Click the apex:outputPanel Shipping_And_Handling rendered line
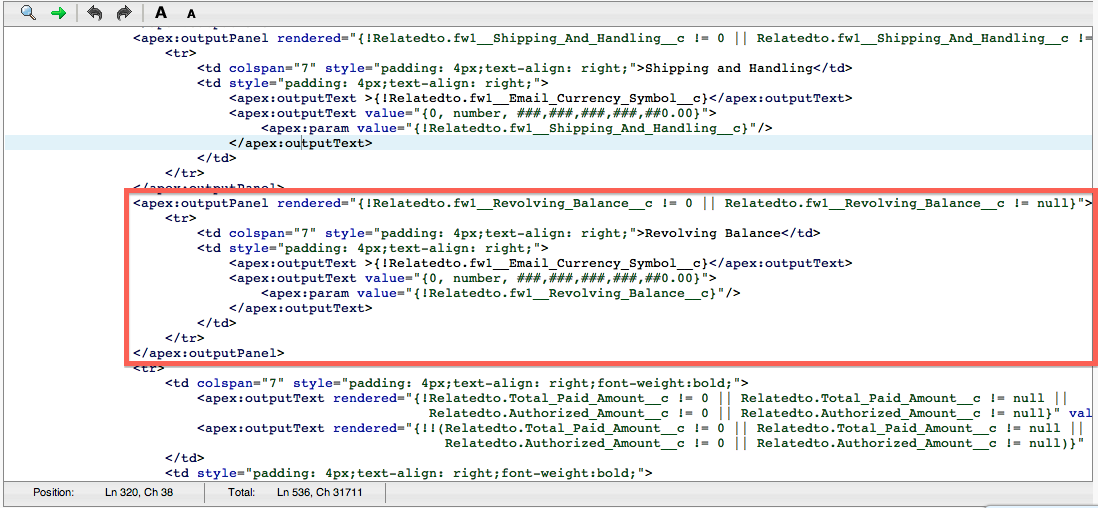Image resolution: width=1098 pixels, height=508 pixels. pos(611,38)
